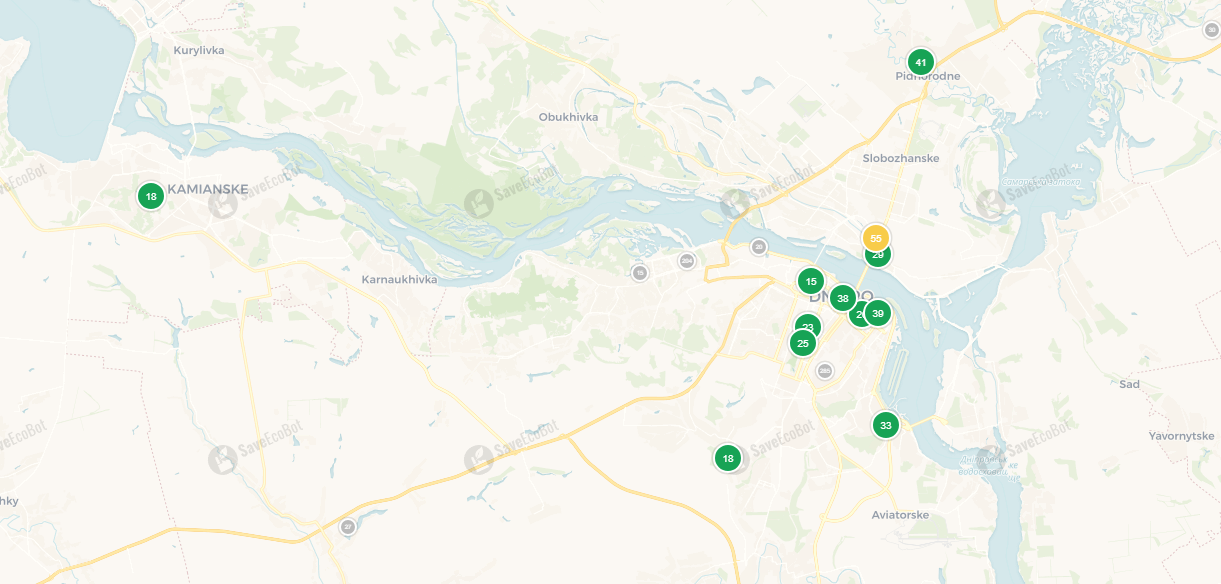The image size is (1221, 584).
Task: Click the Kurylivka village label
Action: (x=199, y=50)
